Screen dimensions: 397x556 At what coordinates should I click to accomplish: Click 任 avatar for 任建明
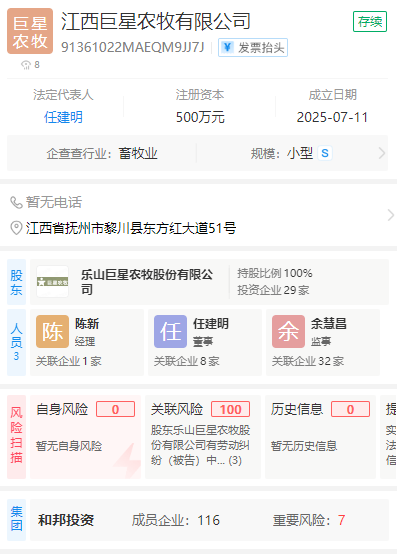(170, 332)
